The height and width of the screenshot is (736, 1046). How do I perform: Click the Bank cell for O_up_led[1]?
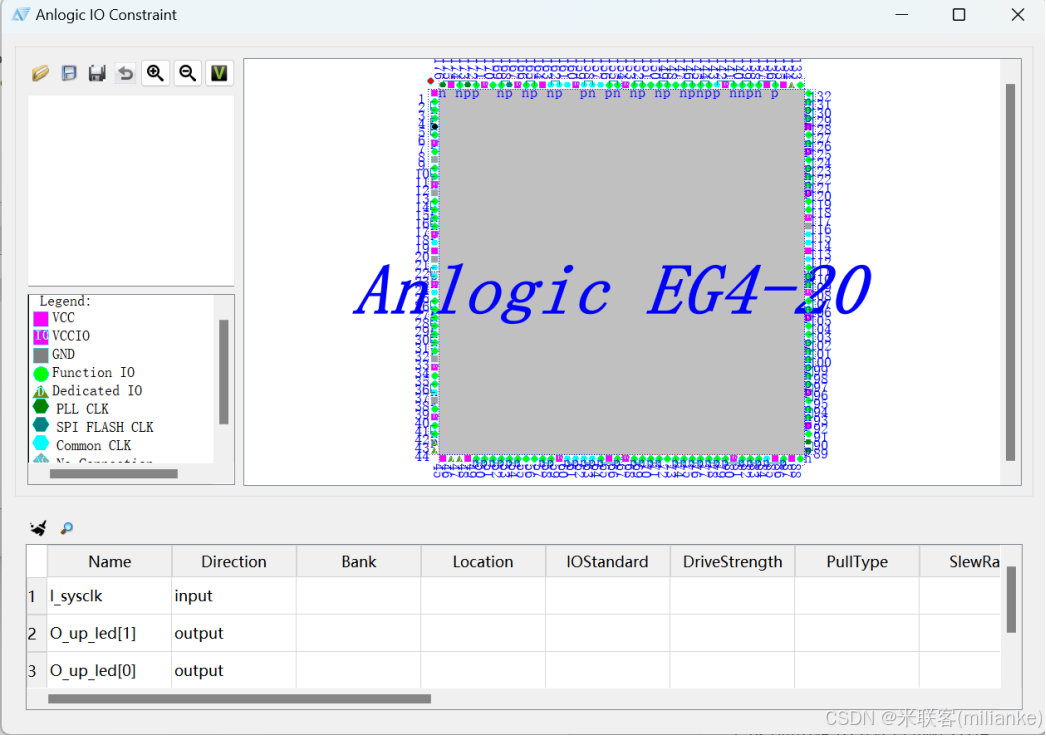pos(359,633)
